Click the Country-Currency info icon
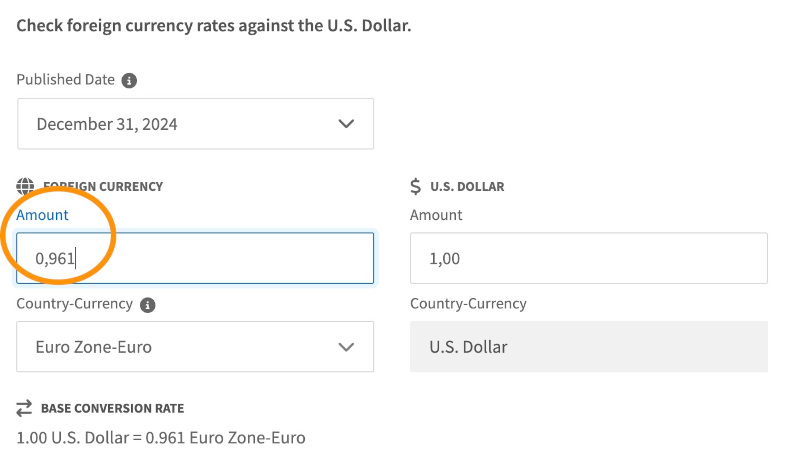This screenshot has height=467, width=800. (148, 304)
